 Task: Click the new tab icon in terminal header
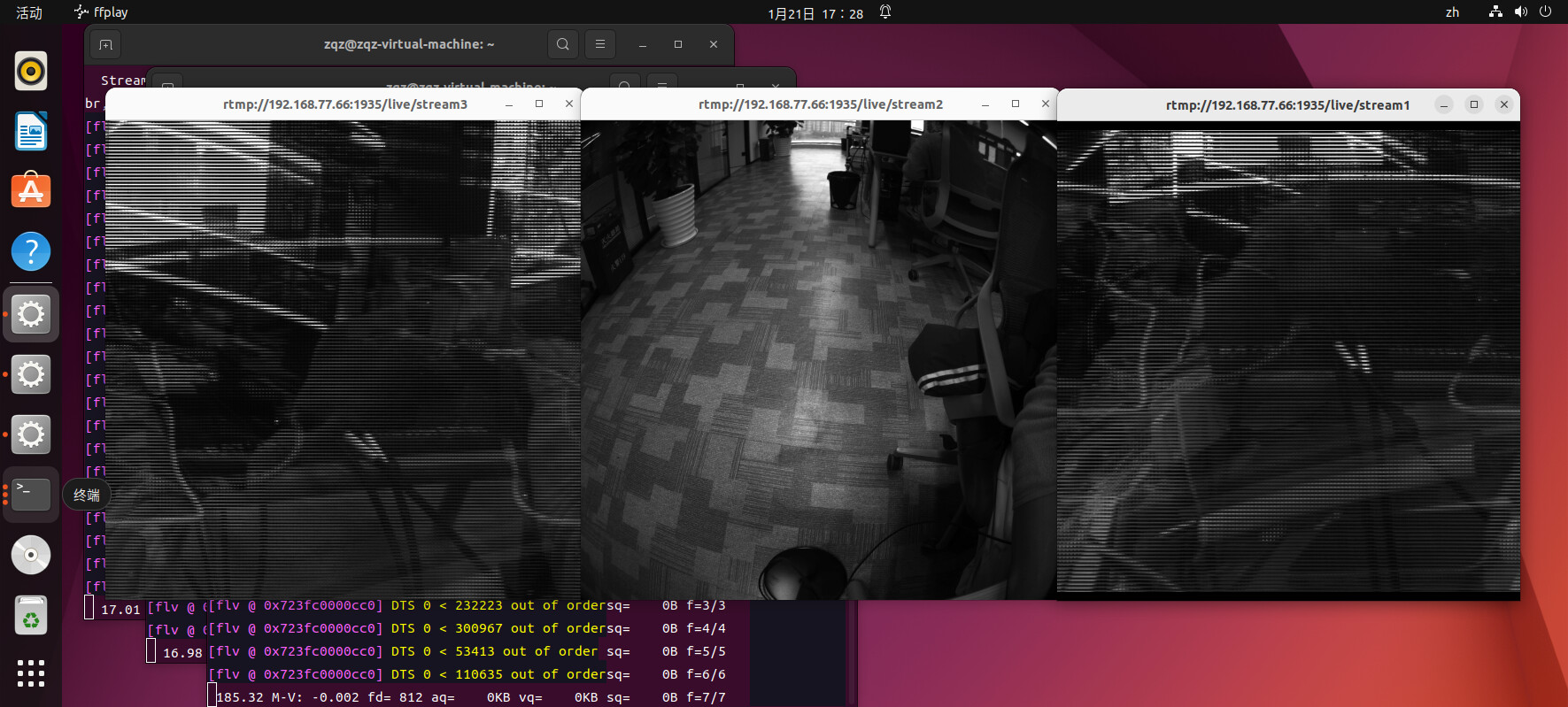105,44
